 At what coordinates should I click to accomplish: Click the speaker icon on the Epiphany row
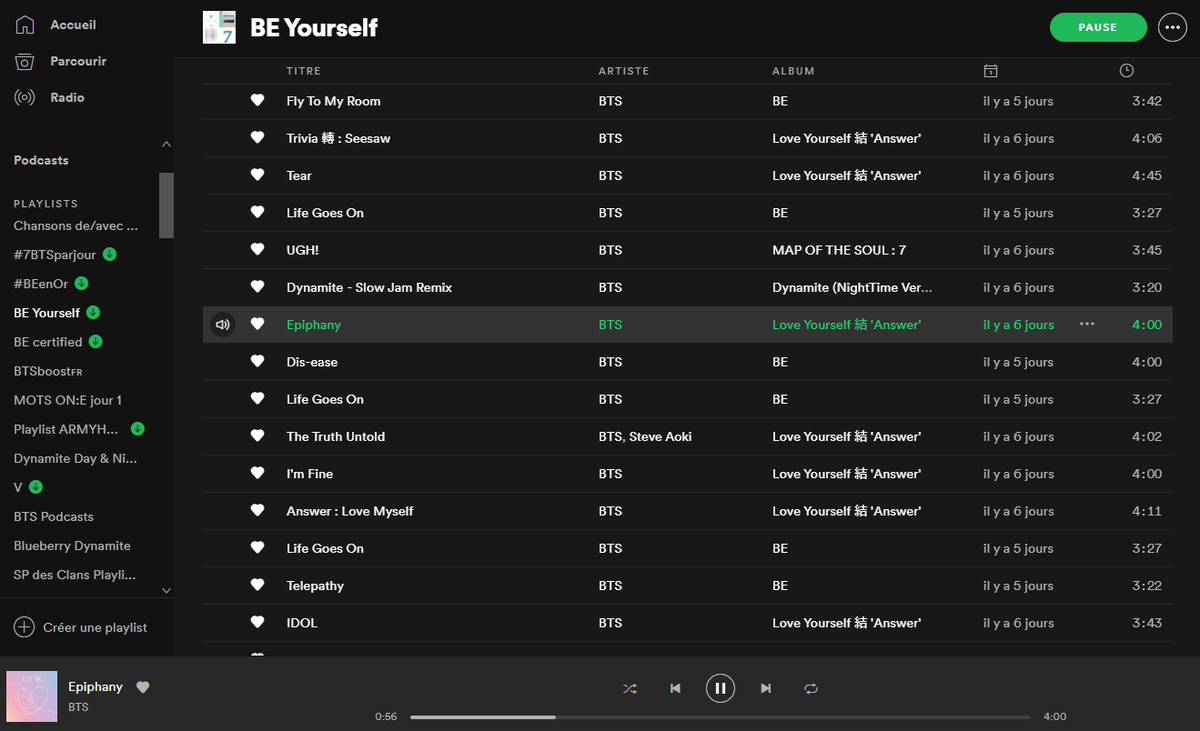pos(222,325)
